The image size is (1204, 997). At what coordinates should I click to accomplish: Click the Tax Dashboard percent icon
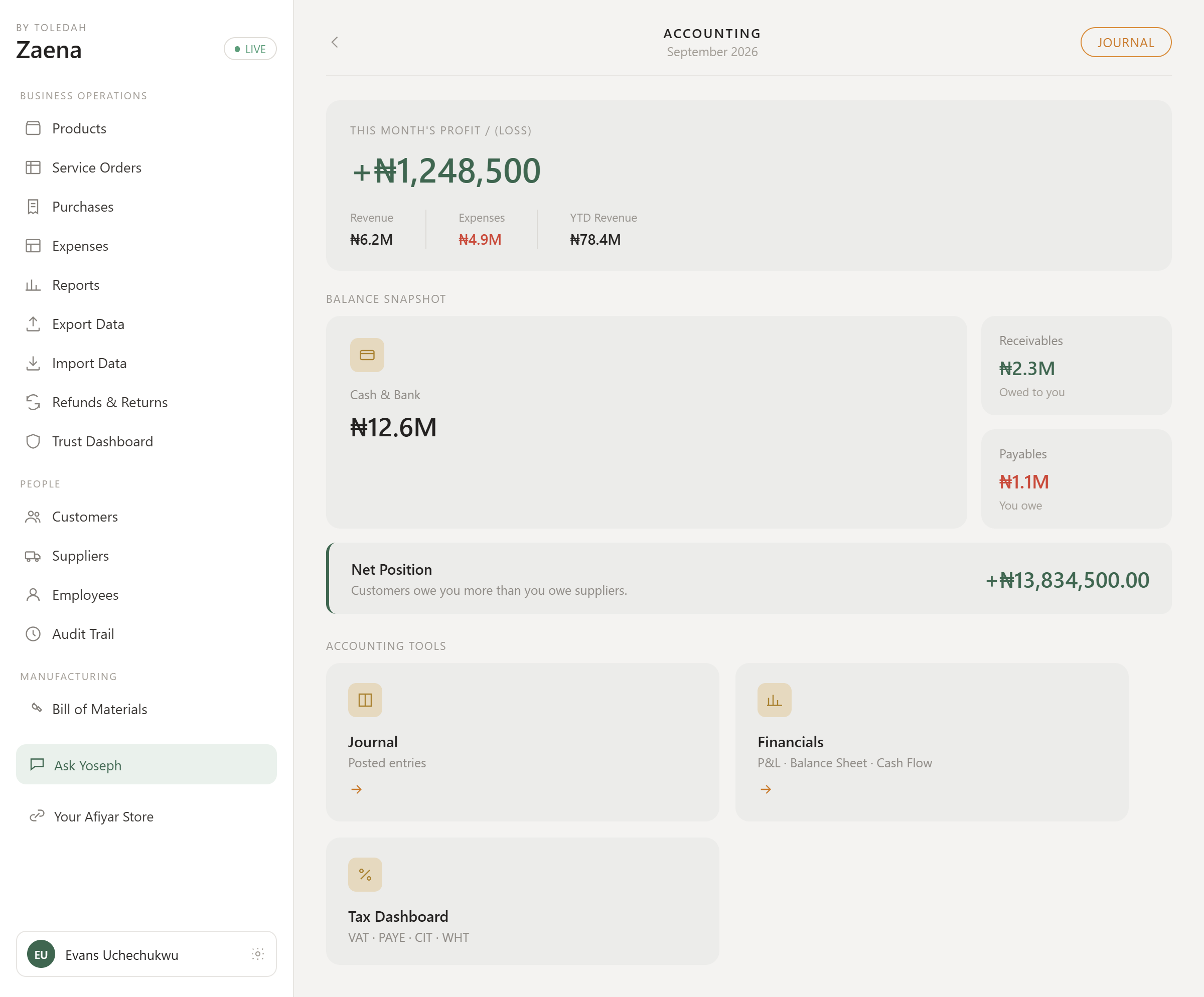click(365, 874)
